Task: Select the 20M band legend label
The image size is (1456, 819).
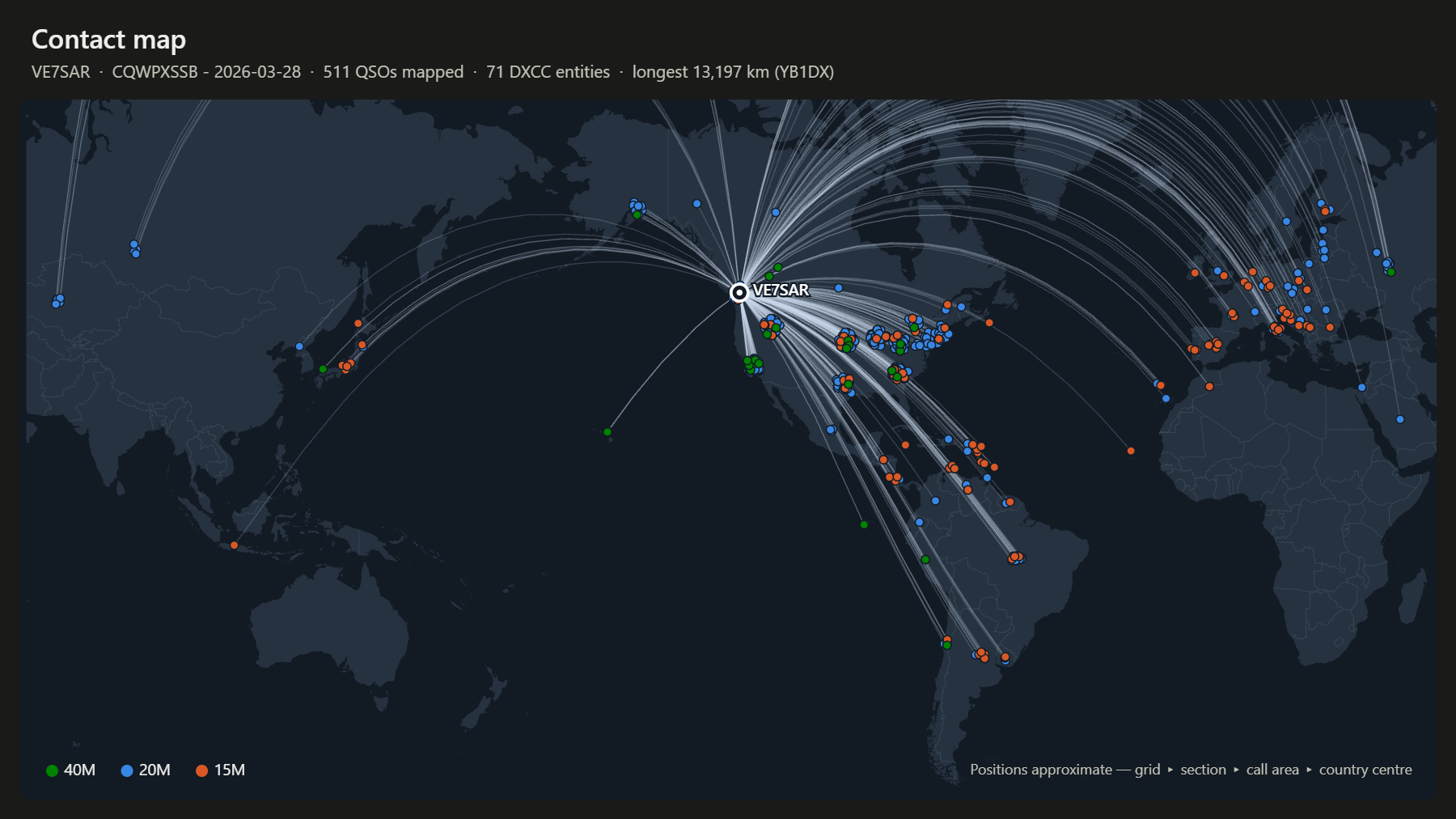Action: click(x=154, y=770)
